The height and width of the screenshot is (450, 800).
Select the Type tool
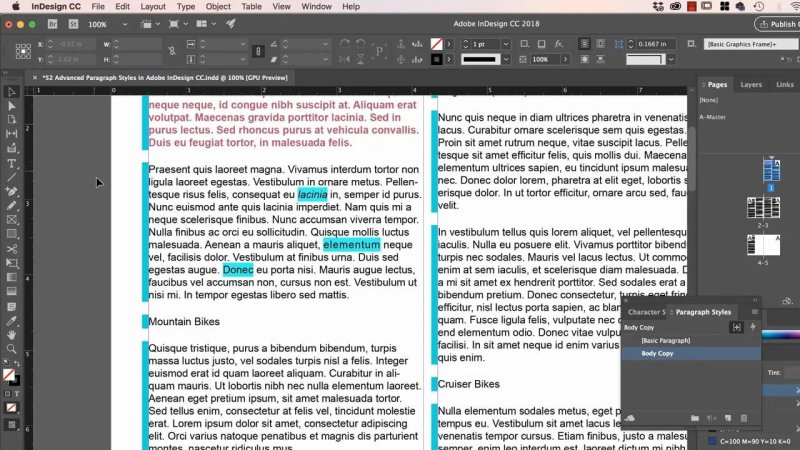[11, 164]
